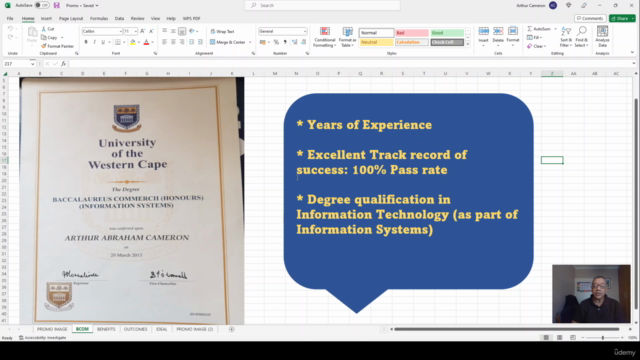Click the Share button

click(x=622, y=18)
